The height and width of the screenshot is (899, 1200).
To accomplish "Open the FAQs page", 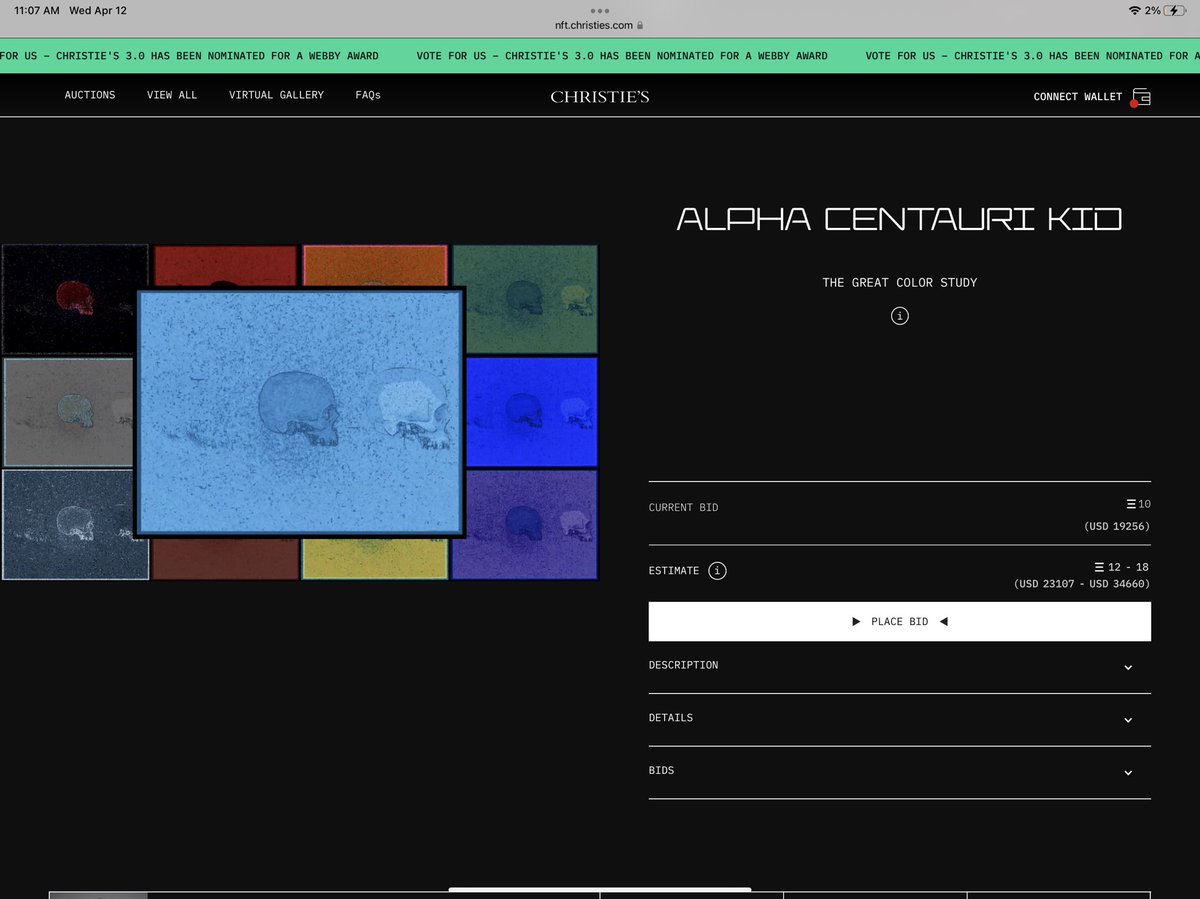I will 368,95.
